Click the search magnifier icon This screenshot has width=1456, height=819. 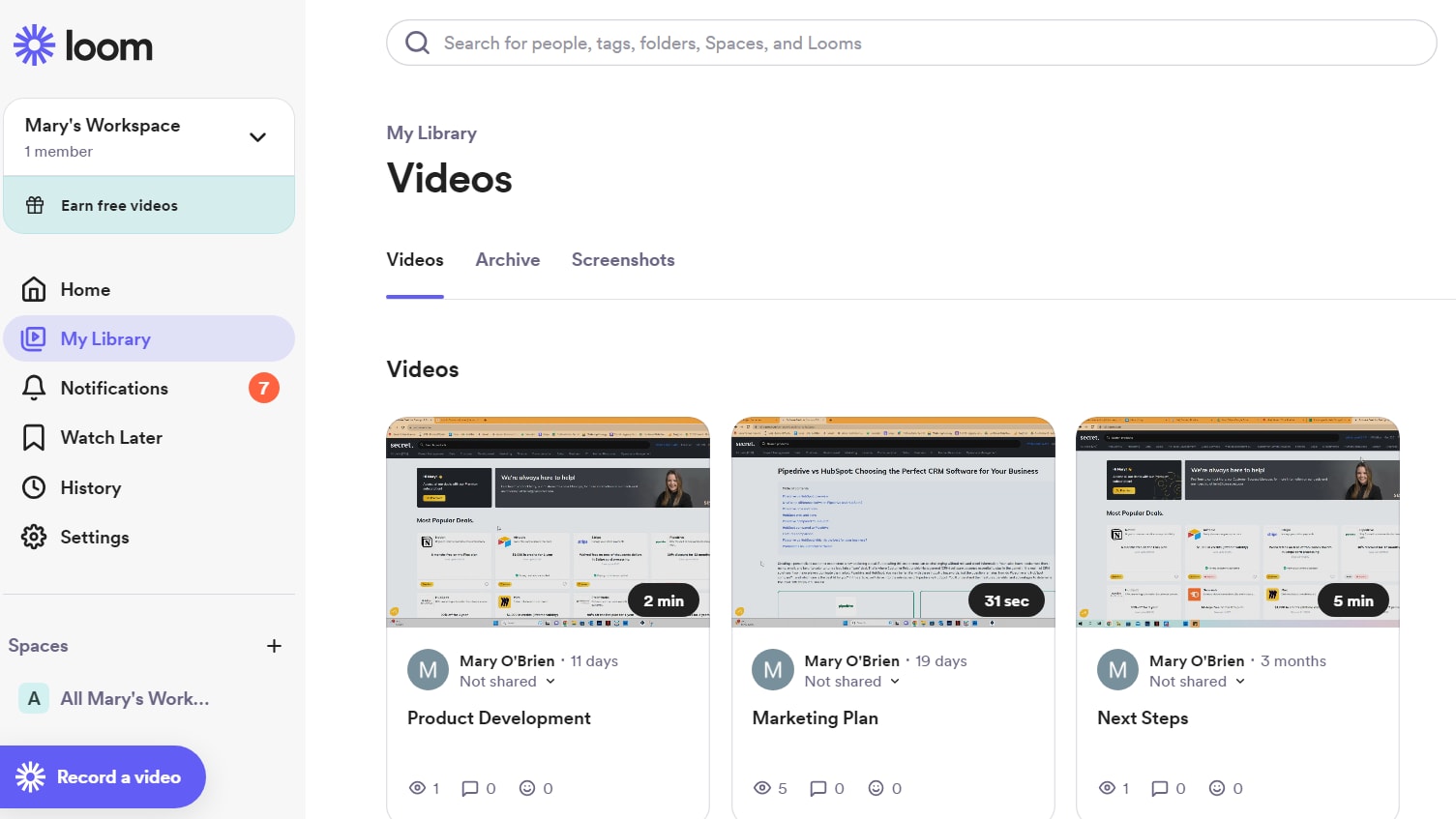coord(417,43)
